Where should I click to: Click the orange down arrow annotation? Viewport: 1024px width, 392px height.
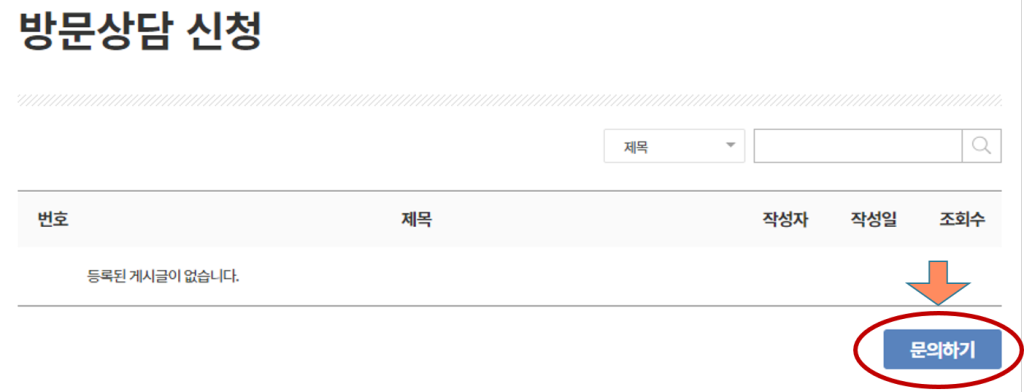point(938,282)
